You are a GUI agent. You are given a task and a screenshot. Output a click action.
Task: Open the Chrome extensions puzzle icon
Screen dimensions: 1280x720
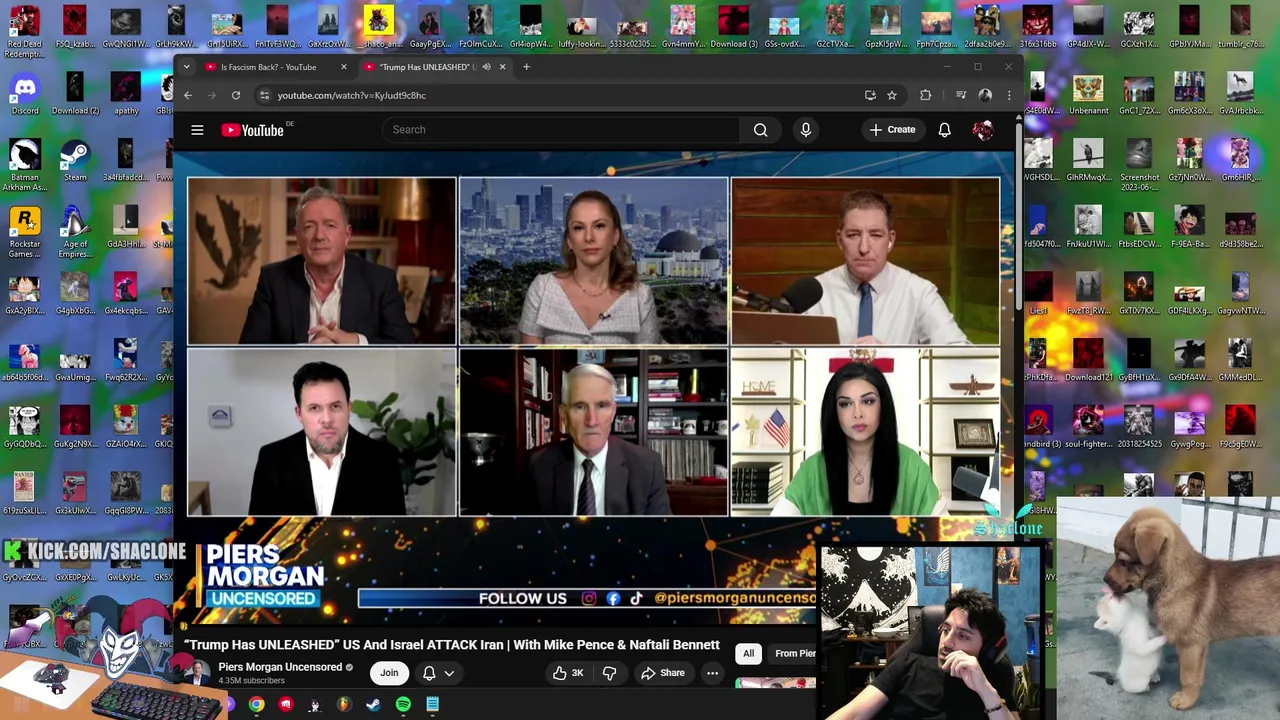click(x=925, y=95)
